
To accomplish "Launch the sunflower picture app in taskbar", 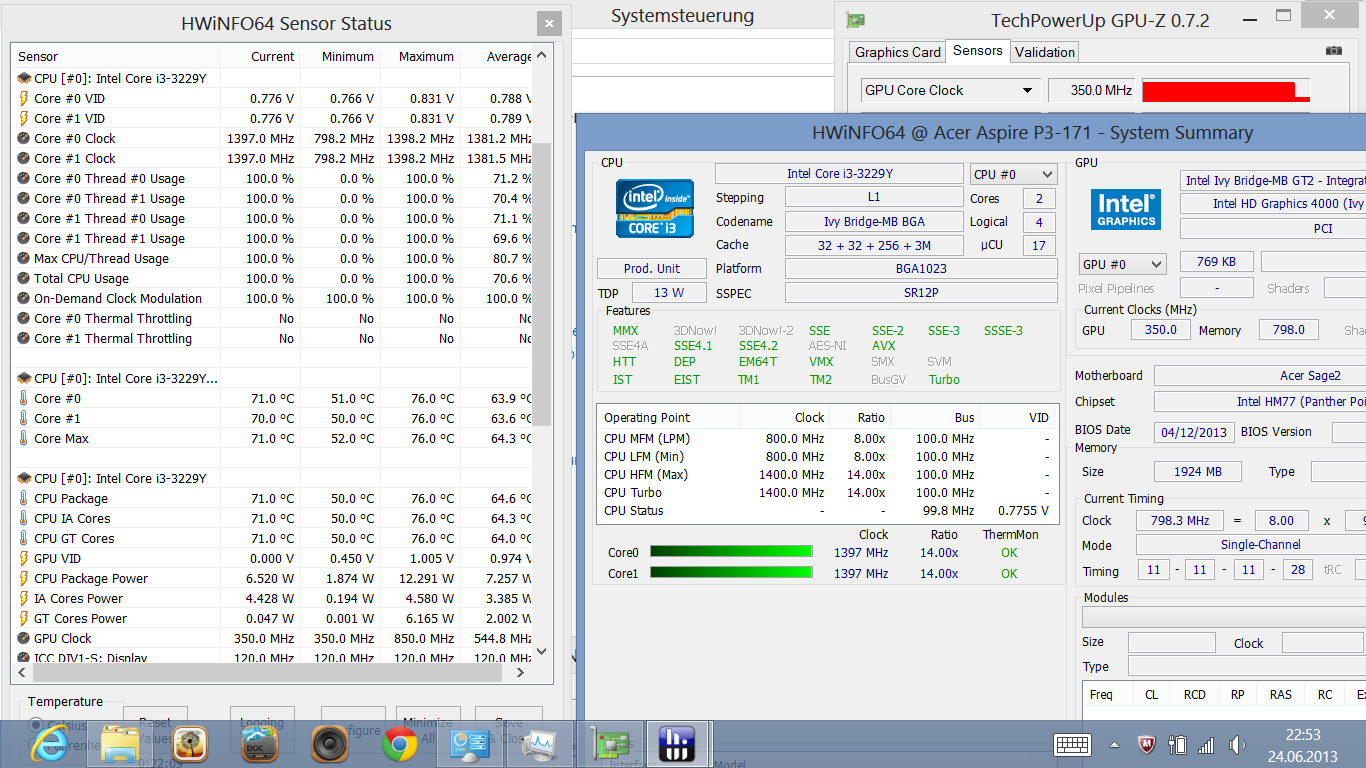I will click(189, 743).
